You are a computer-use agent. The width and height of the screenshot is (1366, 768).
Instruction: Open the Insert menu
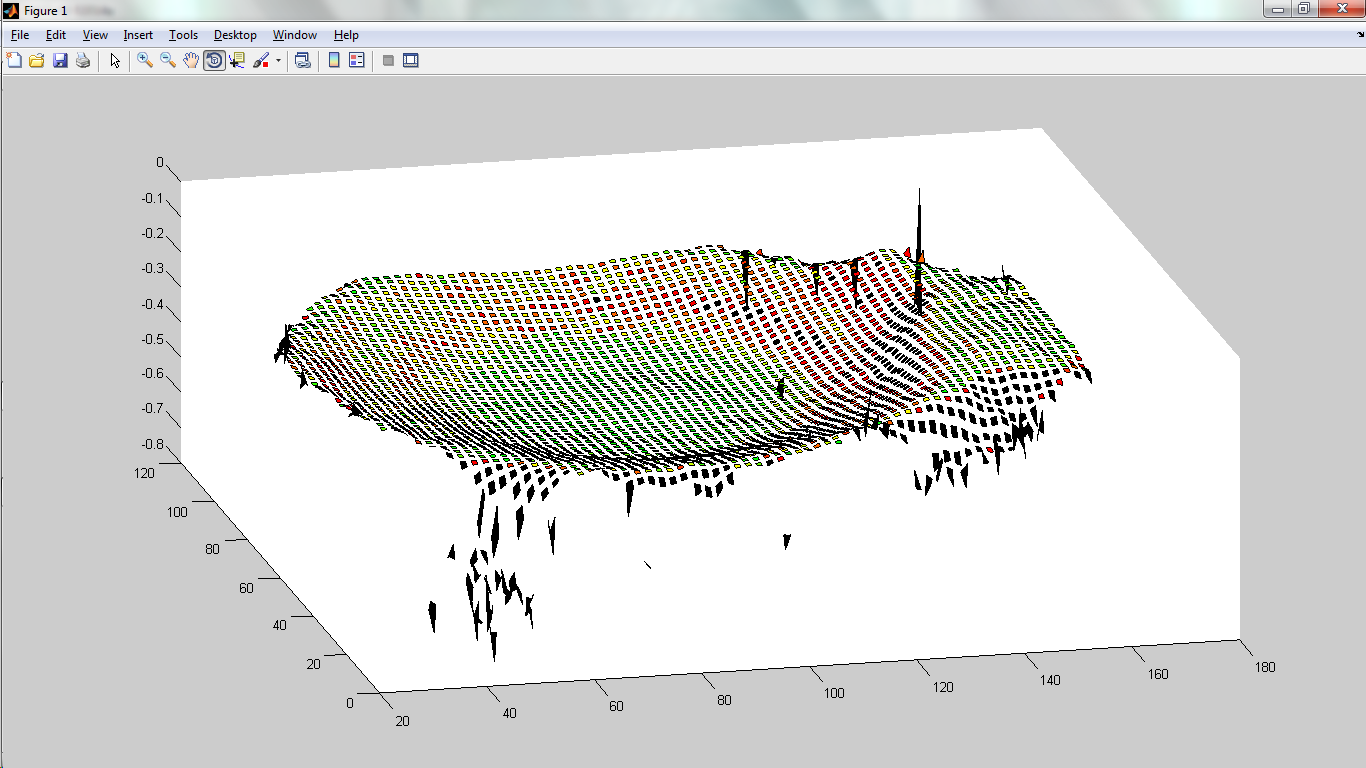click(x=138, y=35)
